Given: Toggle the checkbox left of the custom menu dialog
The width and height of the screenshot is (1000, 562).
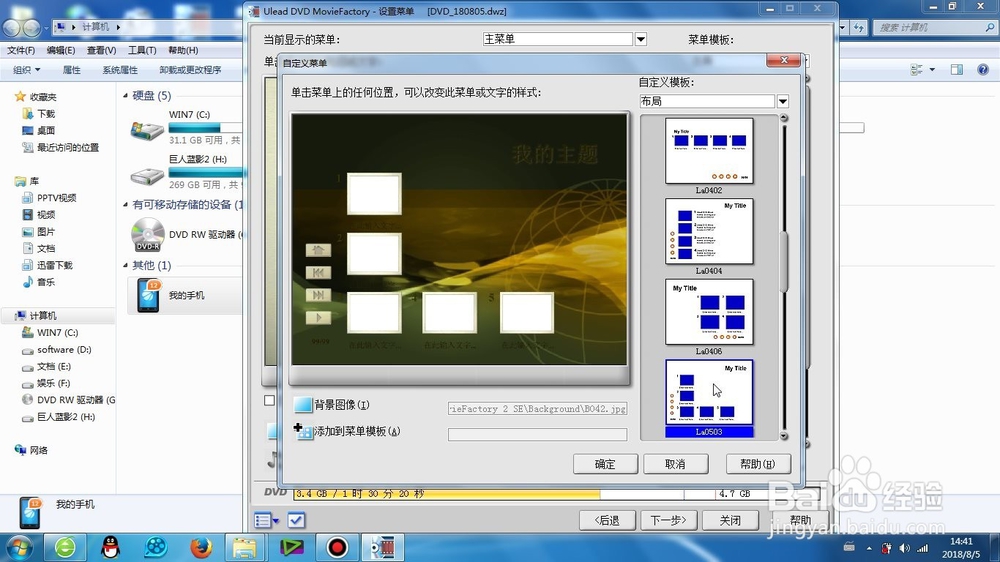Looking at the screenshot, I should (x=269, y=401).
